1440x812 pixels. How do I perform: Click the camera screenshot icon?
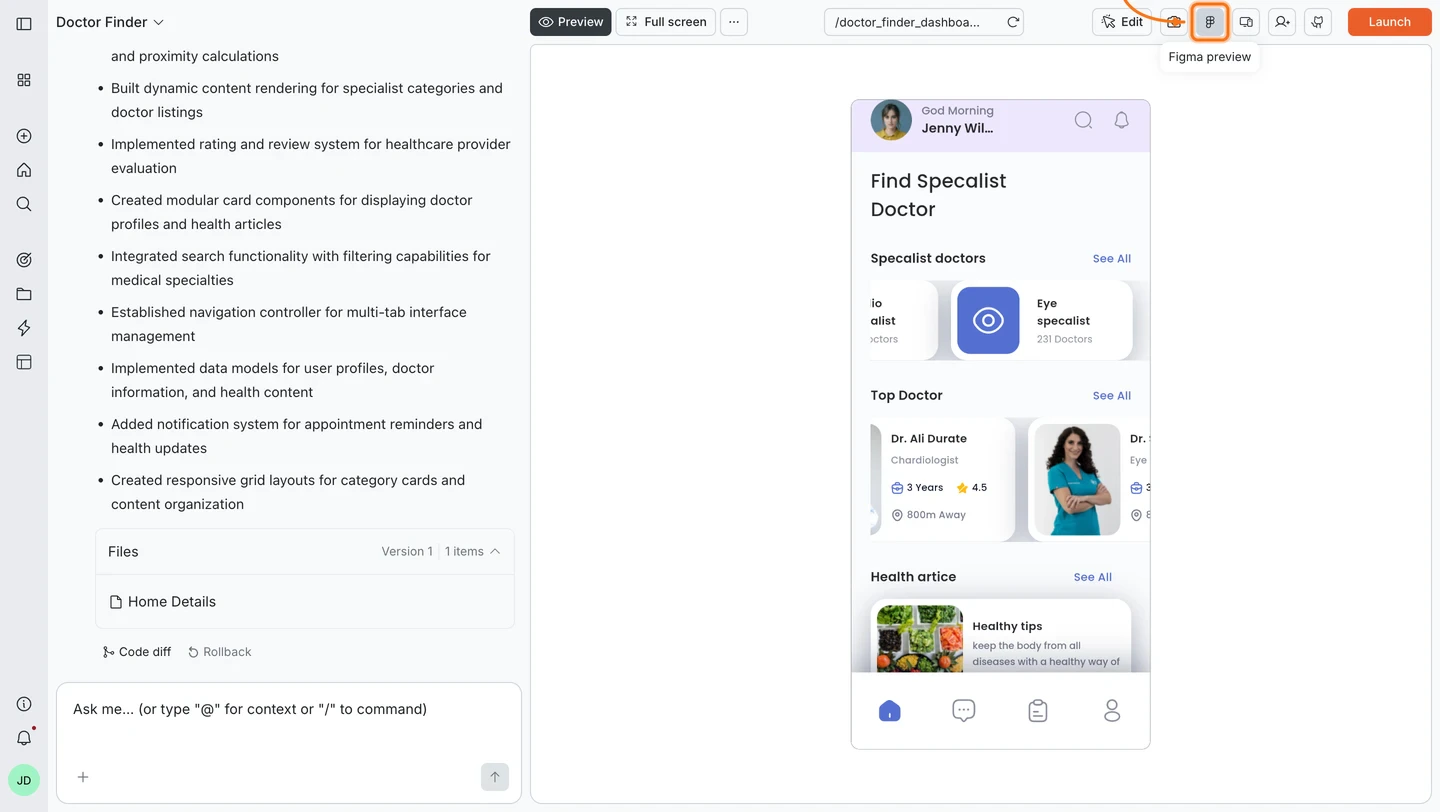pyautogui.click(x=1174, y=21)
